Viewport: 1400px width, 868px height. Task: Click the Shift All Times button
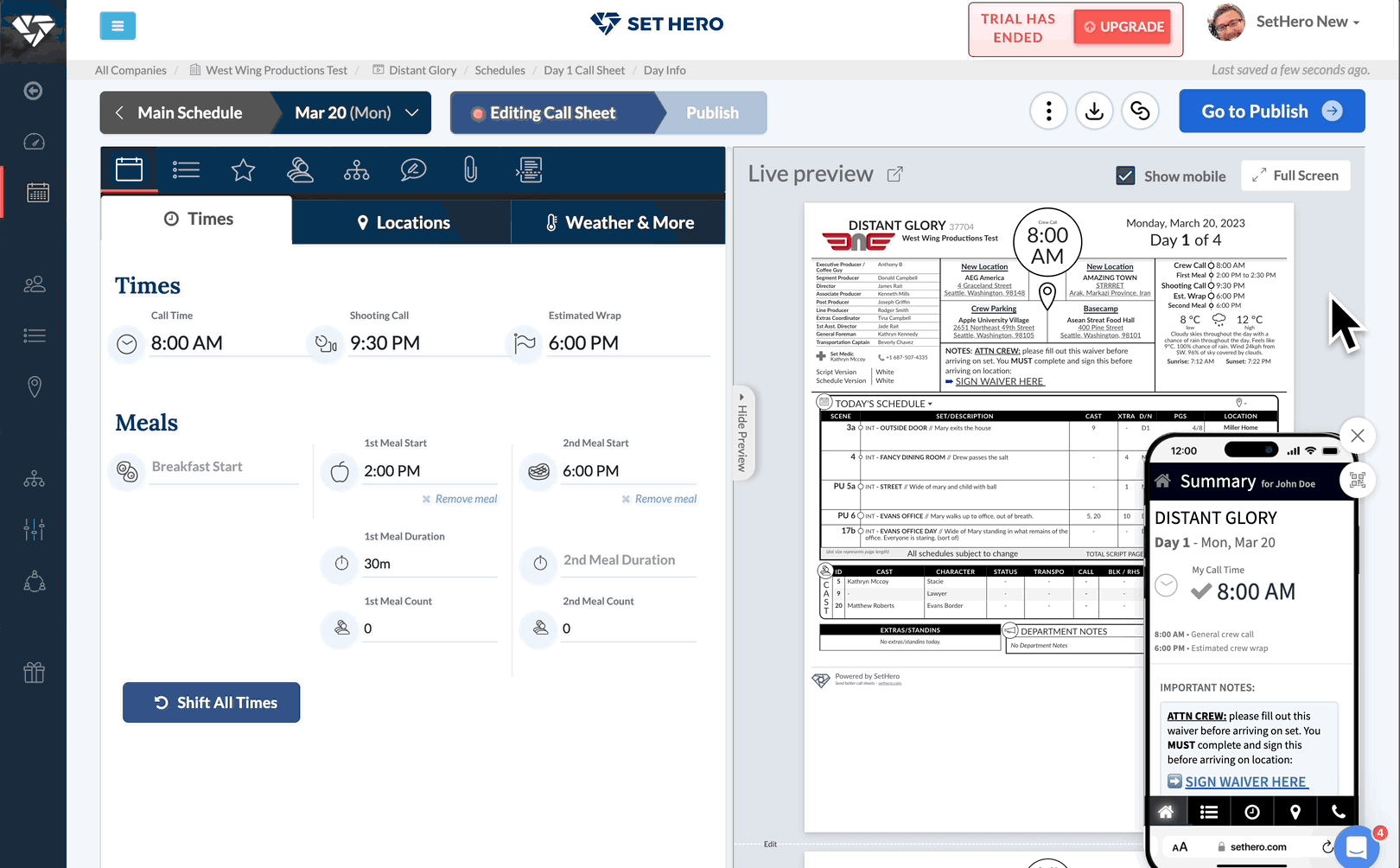[211, 702]
